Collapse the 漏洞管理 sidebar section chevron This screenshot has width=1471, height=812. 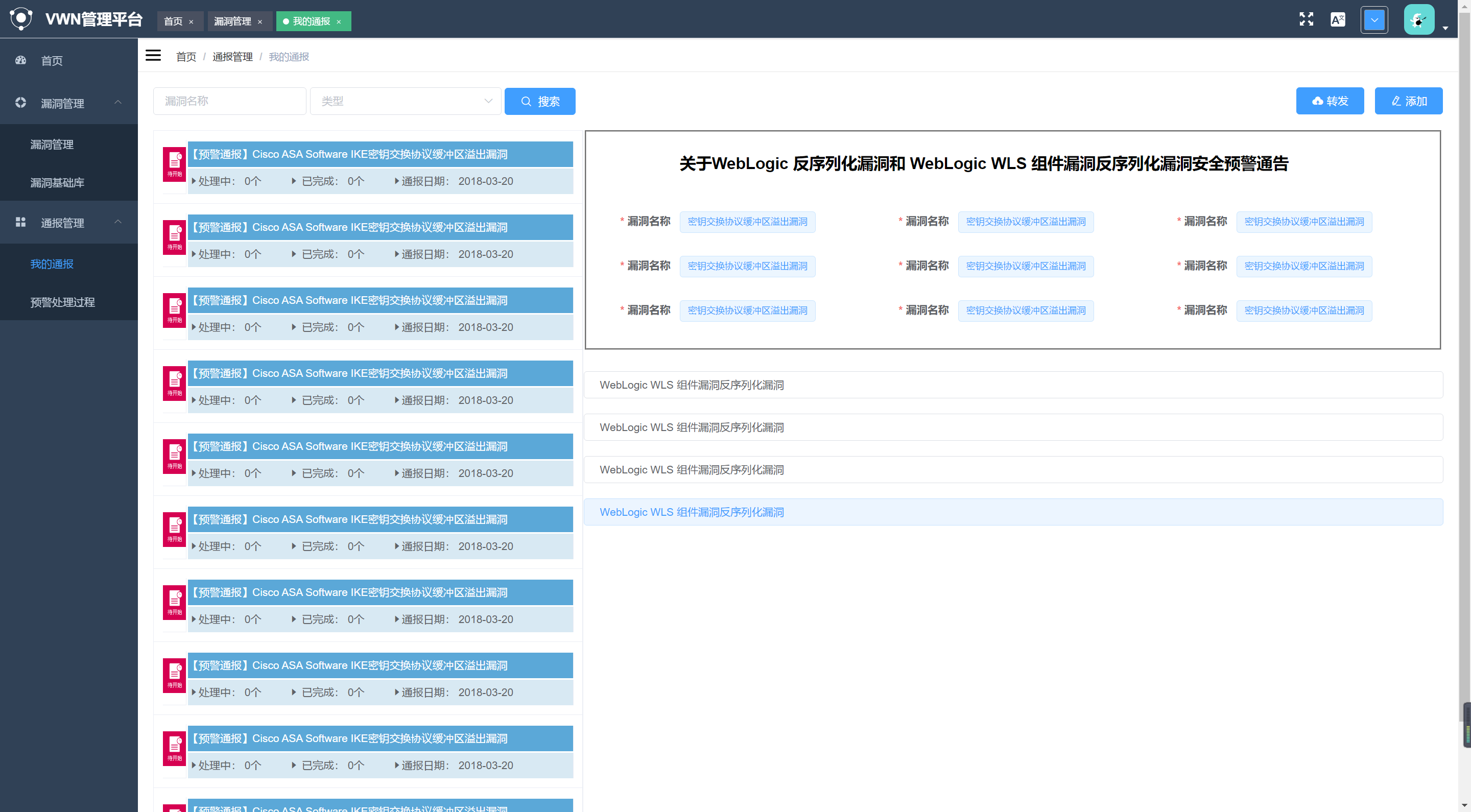[118, 102]
